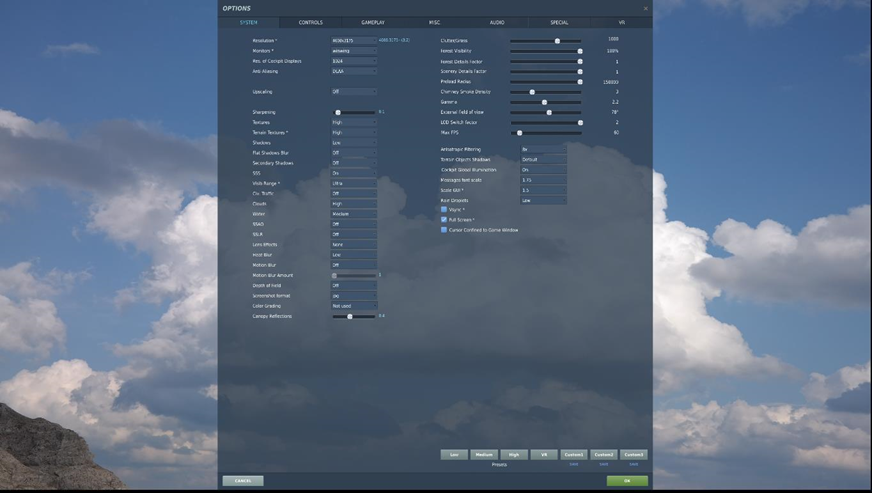Viewport: 872px width, 493px height.
Task: Open the Cockpit Global Illumination dropdown
Action: 543,170
